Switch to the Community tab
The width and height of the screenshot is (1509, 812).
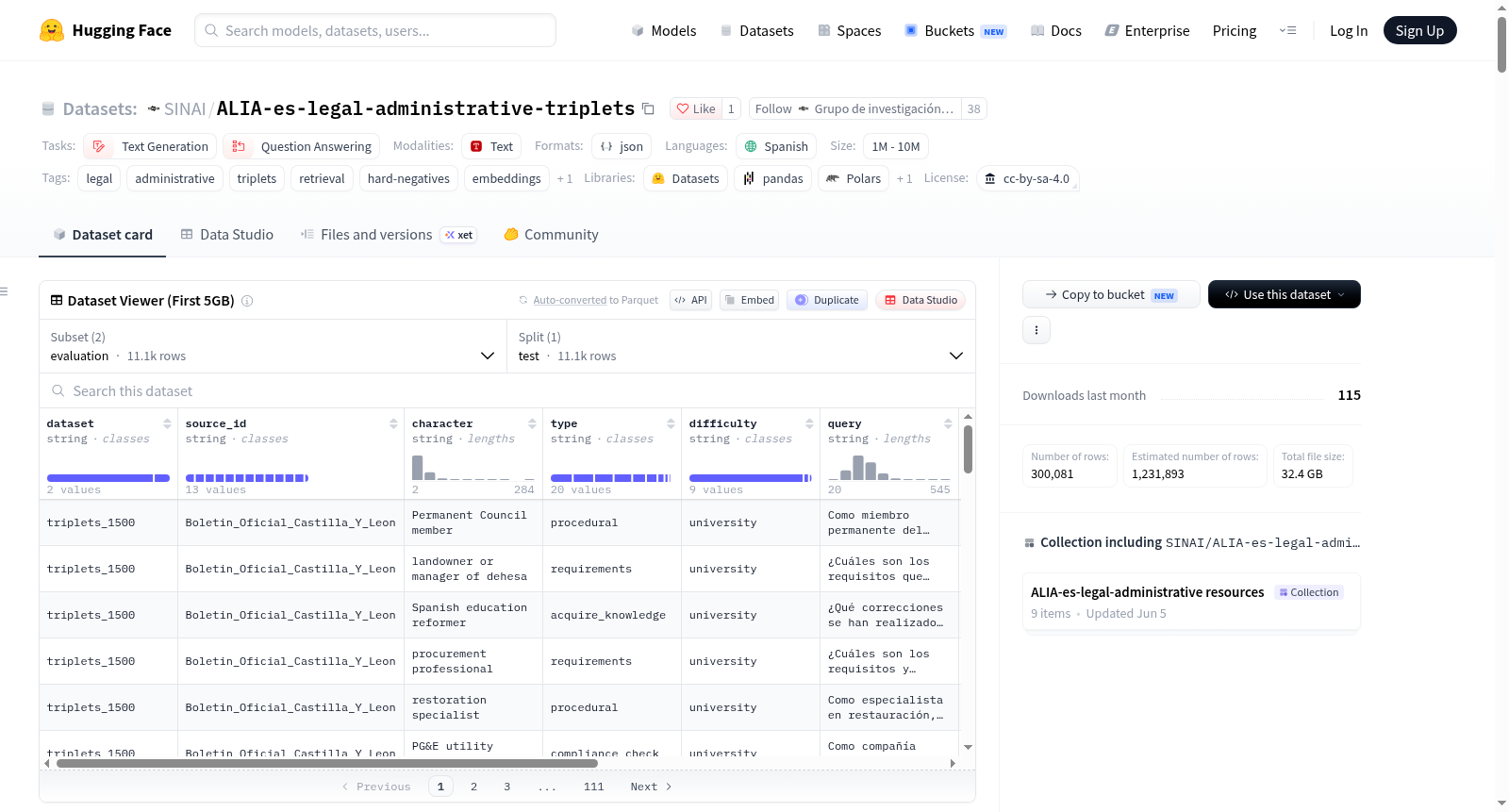tap(552, 235)
